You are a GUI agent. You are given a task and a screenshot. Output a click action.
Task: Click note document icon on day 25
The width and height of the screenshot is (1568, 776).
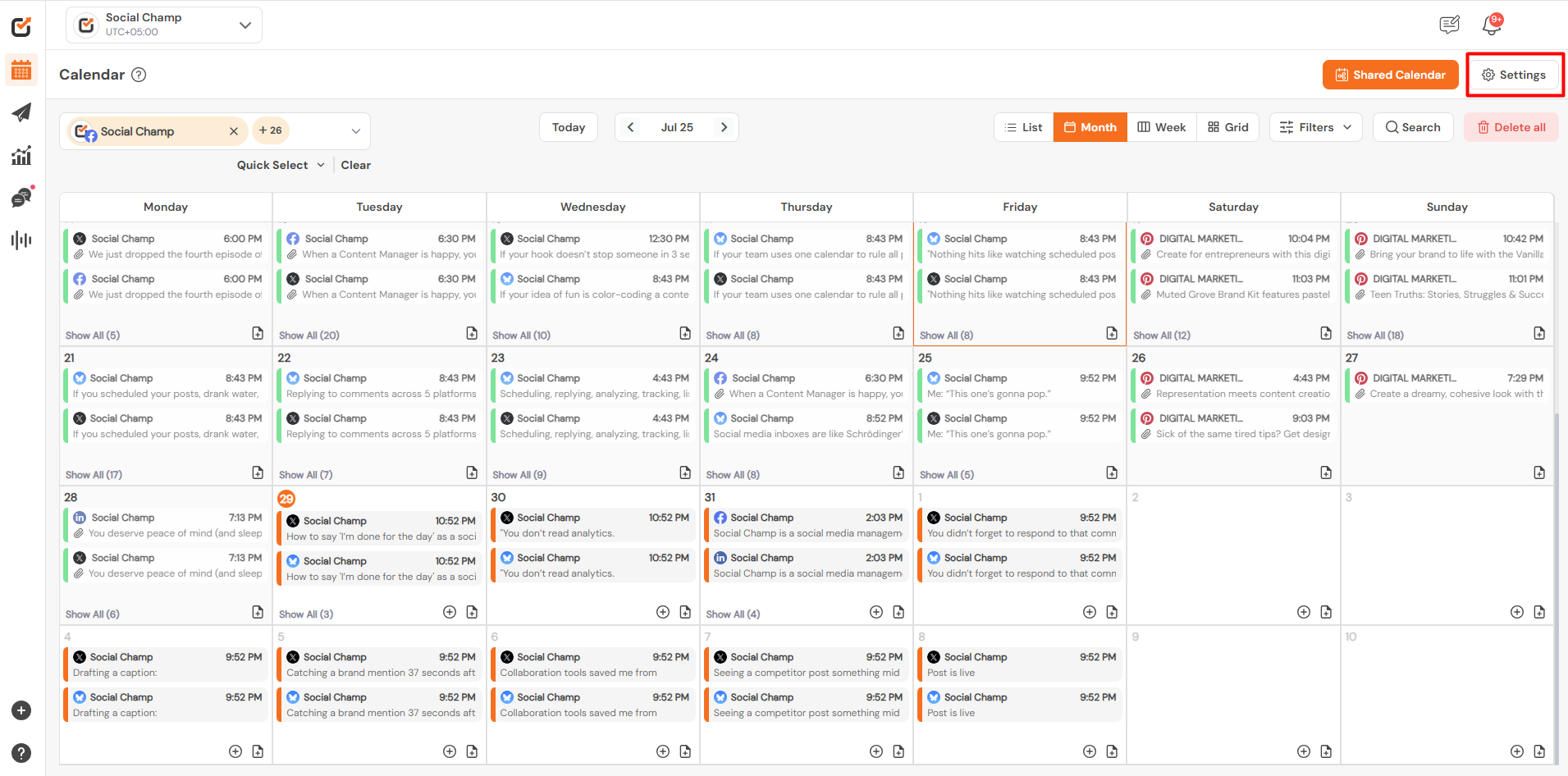(x=1112, y=472)
